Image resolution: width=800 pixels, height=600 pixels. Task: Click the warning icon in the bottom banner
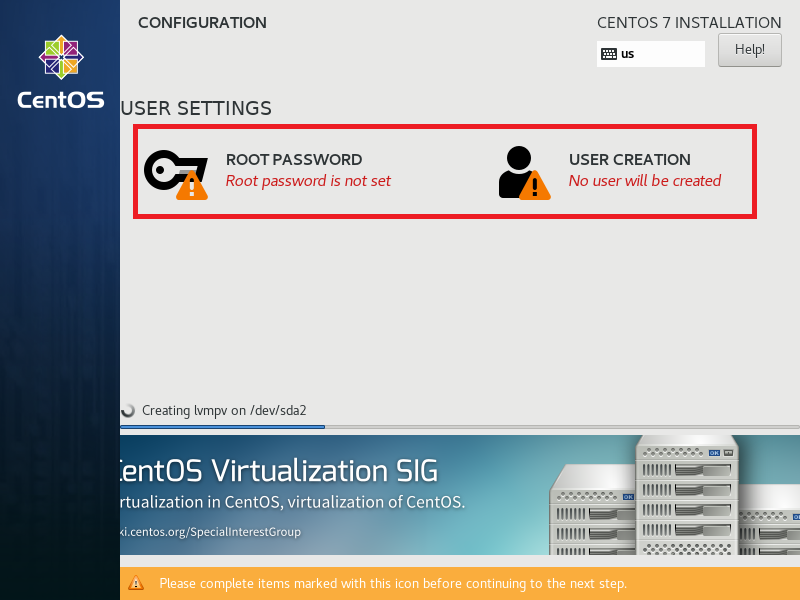(x=137, y=583)
